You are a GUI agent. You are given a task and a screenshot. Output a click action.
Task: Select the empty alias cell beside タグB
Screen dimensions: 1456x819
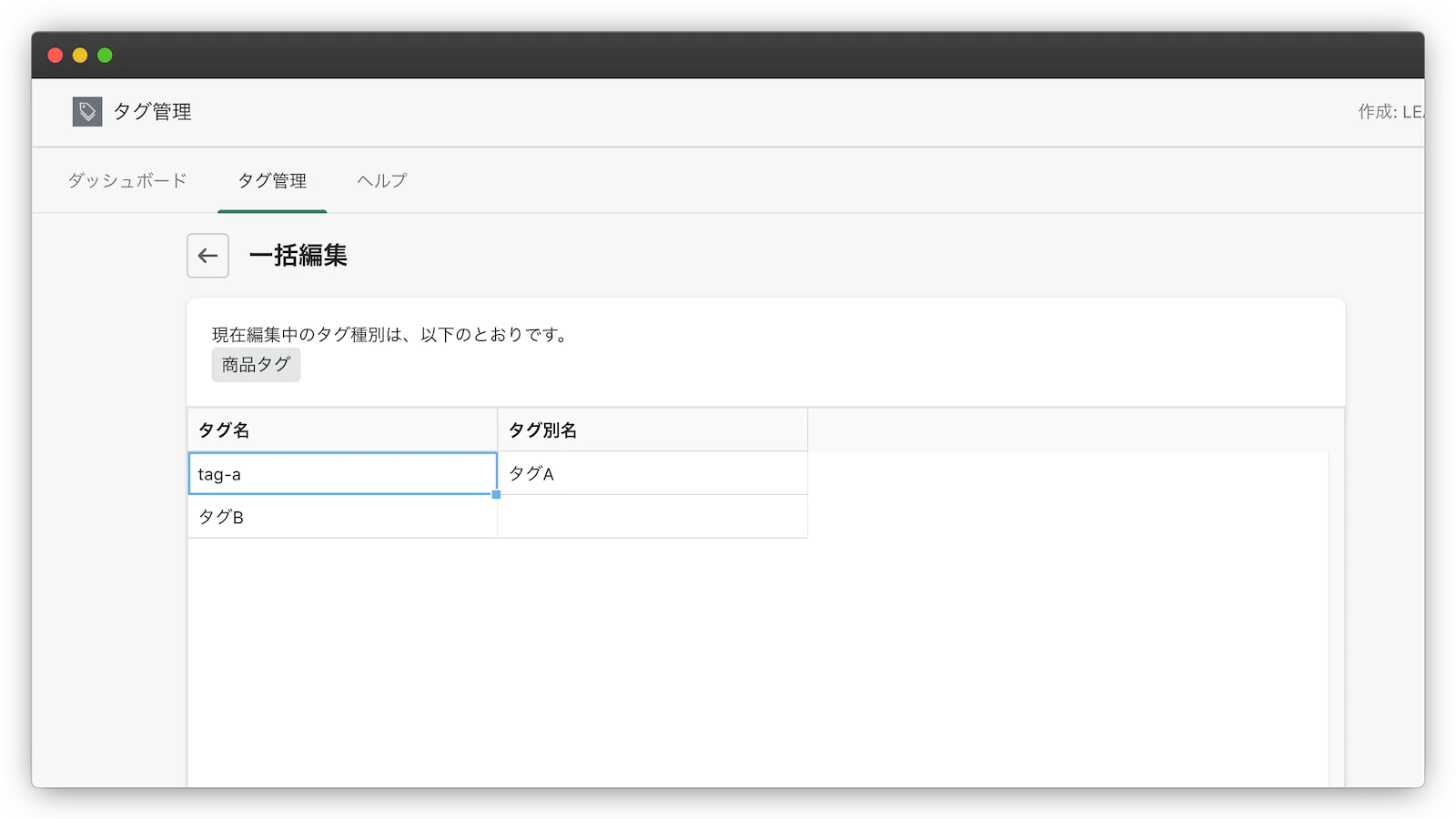(x=652, y=517)
